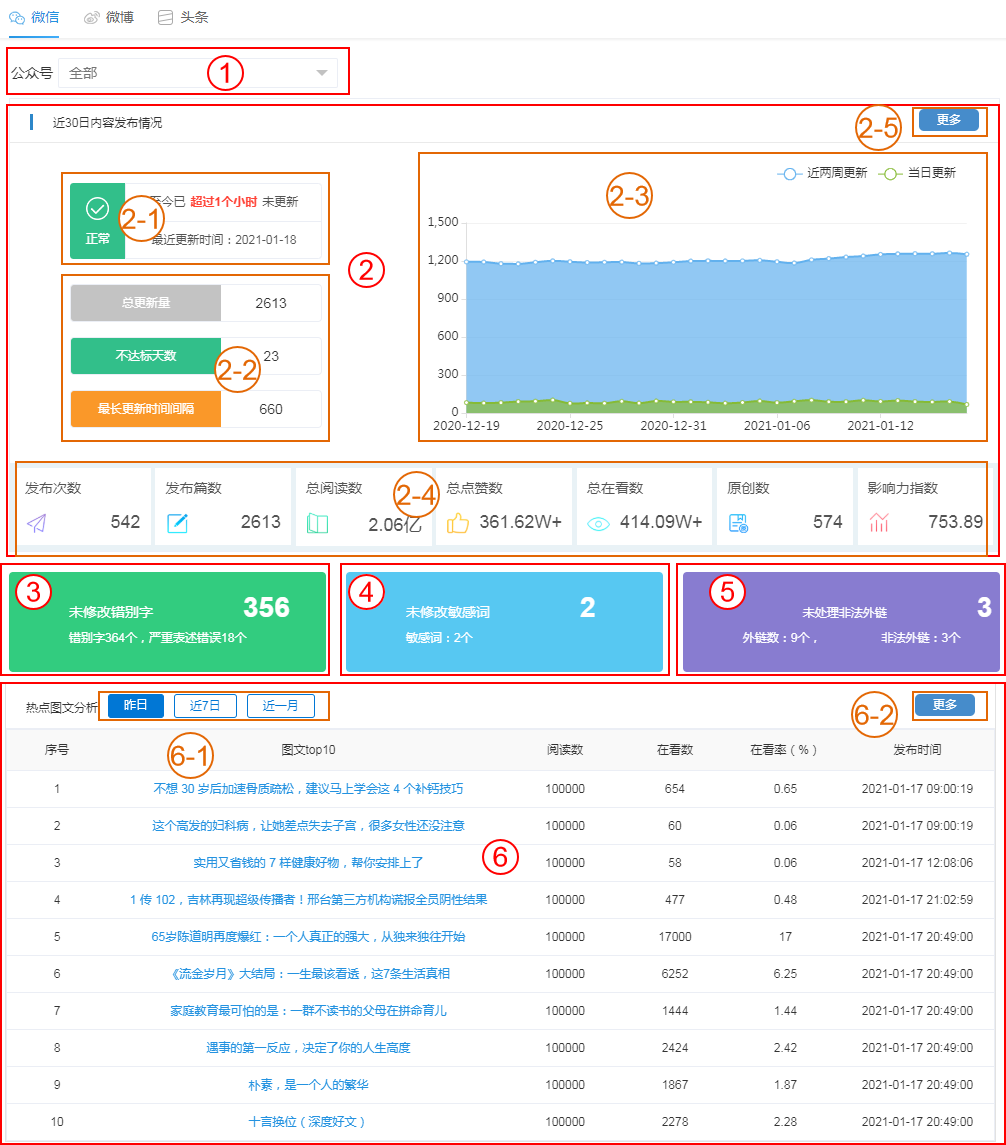The height and width of the screenshot is (1145, 1006).
Task: Switch to the 头条 tab
Action: pyautogui.click(x=176, y=17)
